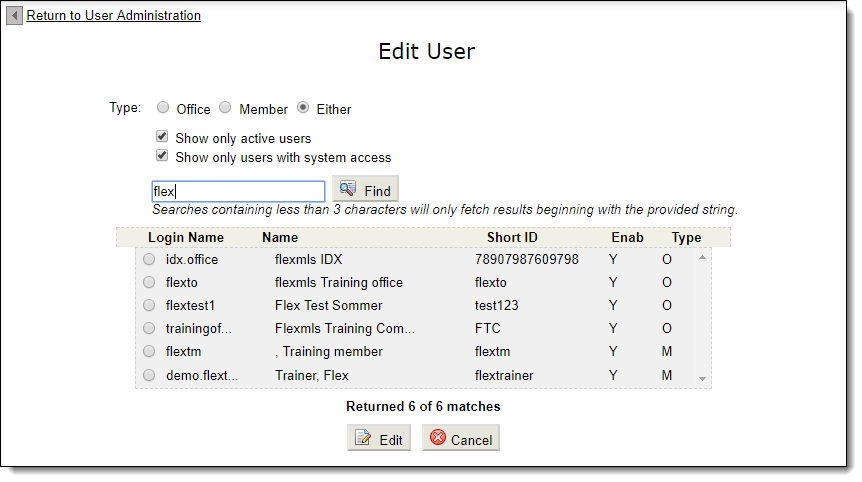Select radio button for flextm user
This screenshot has width=862, height=482.
[149, 351]
